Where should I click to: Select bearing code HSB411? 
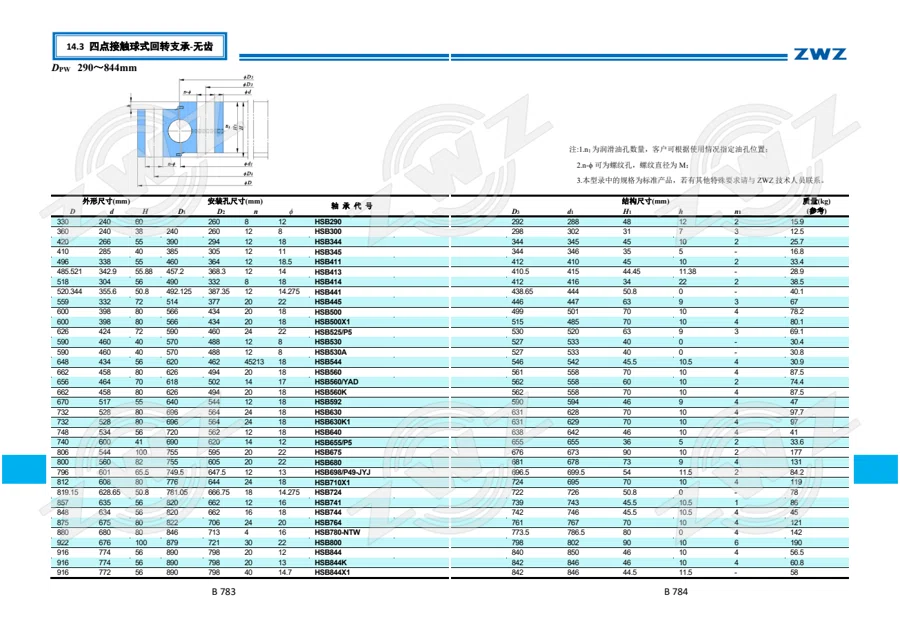328,262
